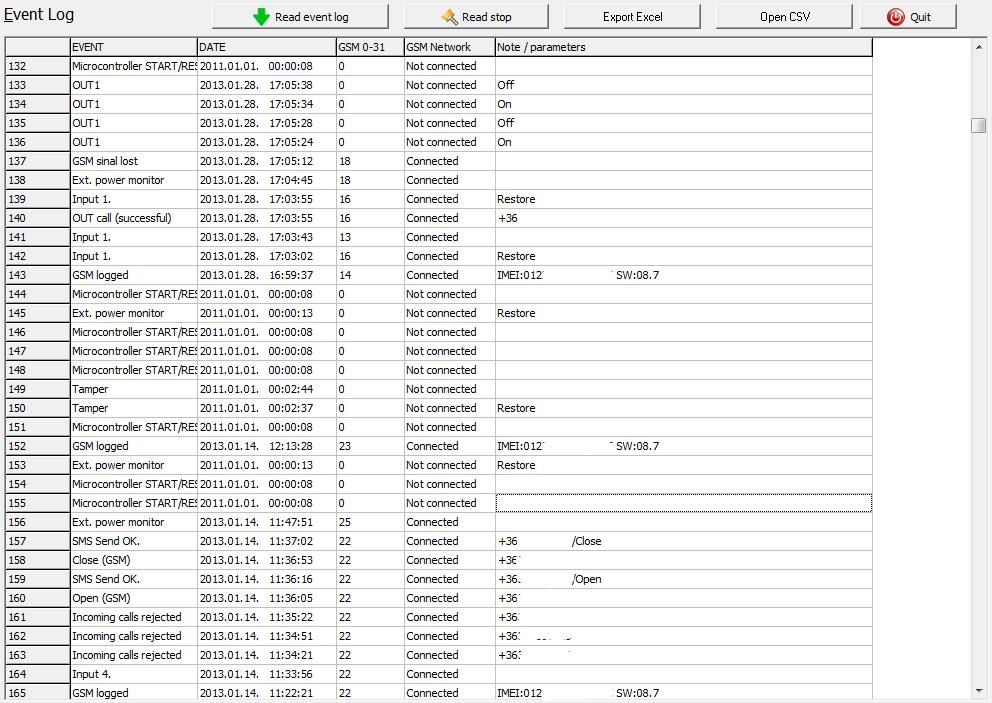The height and width of the screenshot is (703, 992).
Task: Click the Read stop pencil icon
Action: point(450,17)
